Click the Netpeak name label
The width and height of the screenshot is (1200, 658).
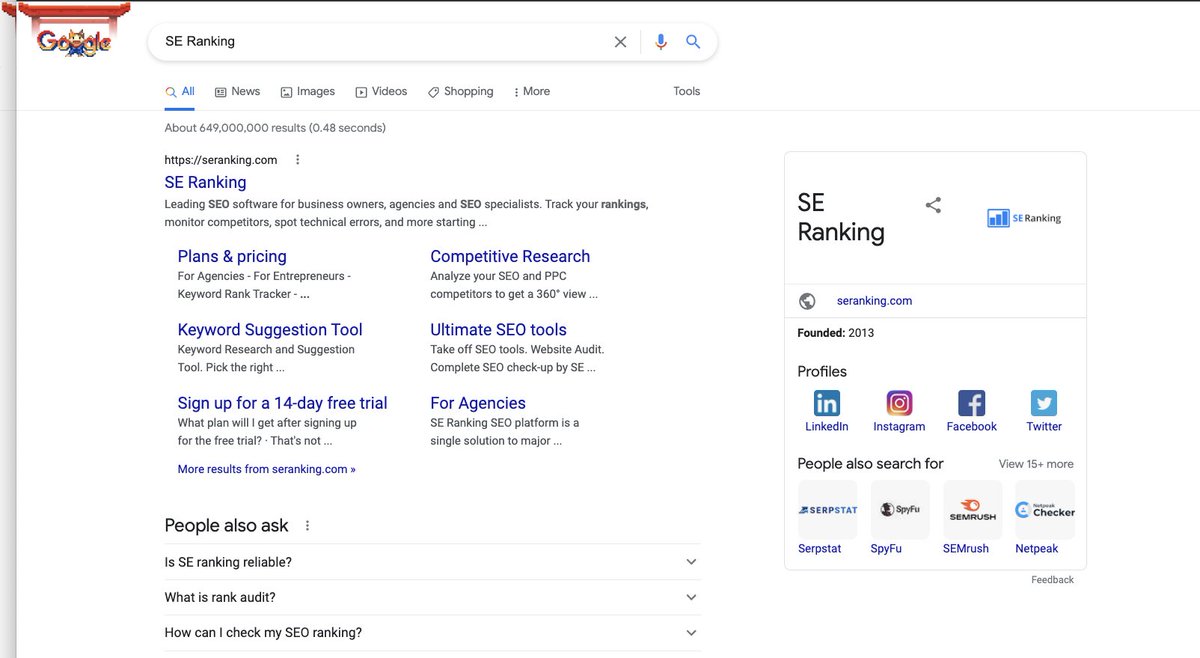pos(1037,549)
